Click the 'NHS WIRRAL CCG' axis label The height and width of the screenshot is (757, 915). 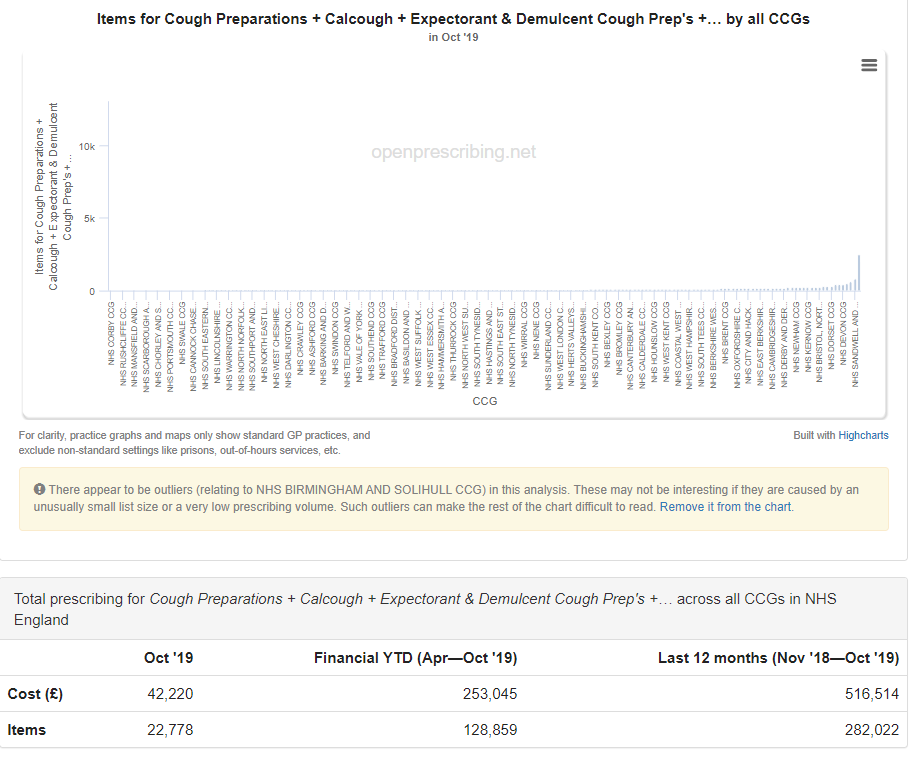point(524,334)
